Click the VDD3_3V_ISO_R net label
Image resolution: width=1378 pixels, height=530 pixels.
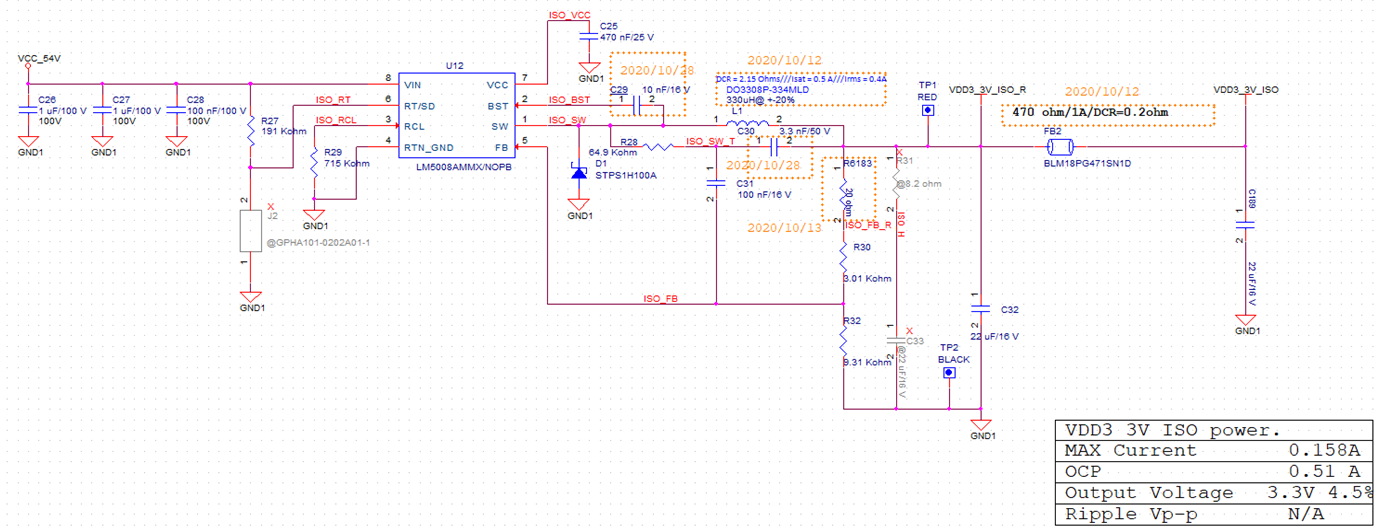(x=987, y=90)
